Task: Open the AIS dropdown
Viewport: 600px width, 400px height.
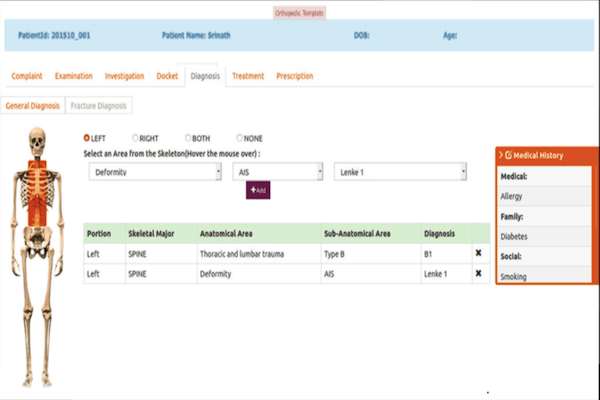Action: pos(278,172)
